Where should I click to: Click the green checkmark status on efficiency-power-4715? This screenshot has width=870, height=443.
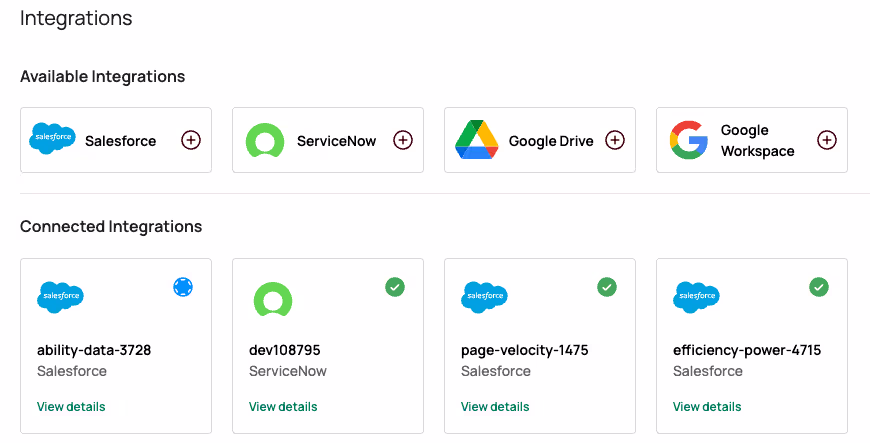(x=819, y=287)
